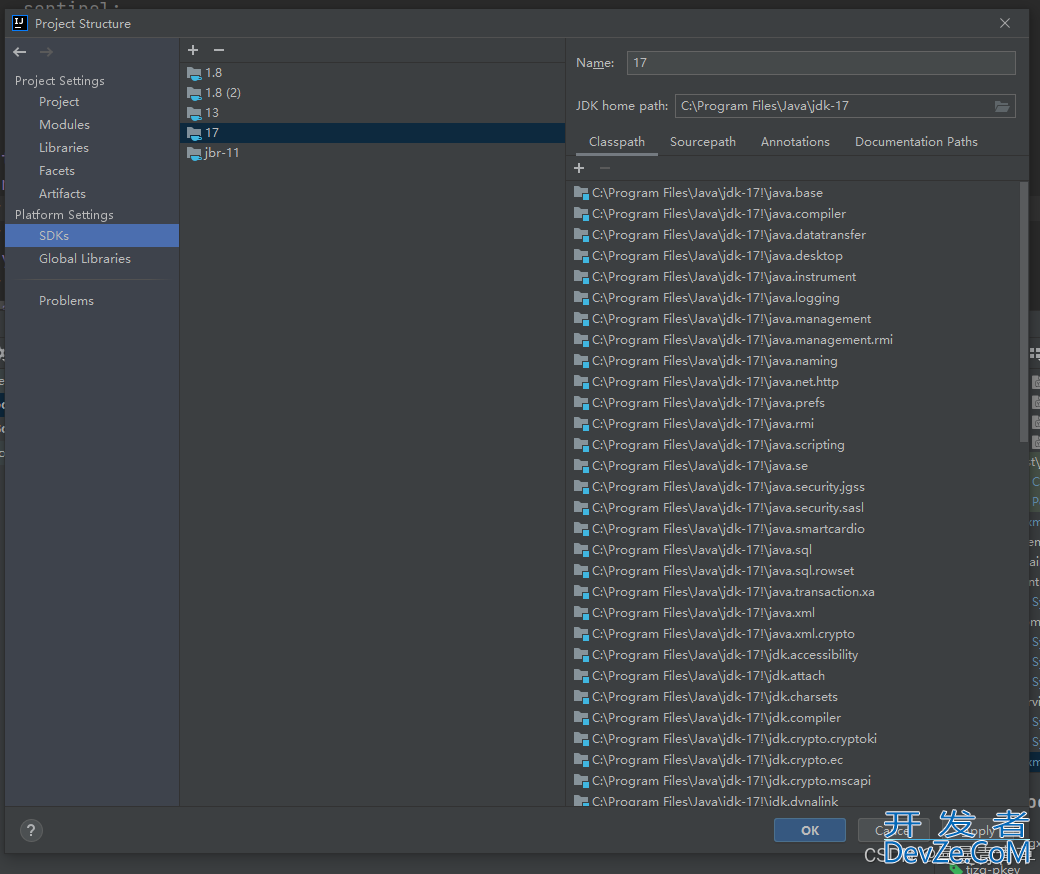Switch to the Sourcepath tab
The height and width of the screenshot is (874, 1040).
point(703,142)
